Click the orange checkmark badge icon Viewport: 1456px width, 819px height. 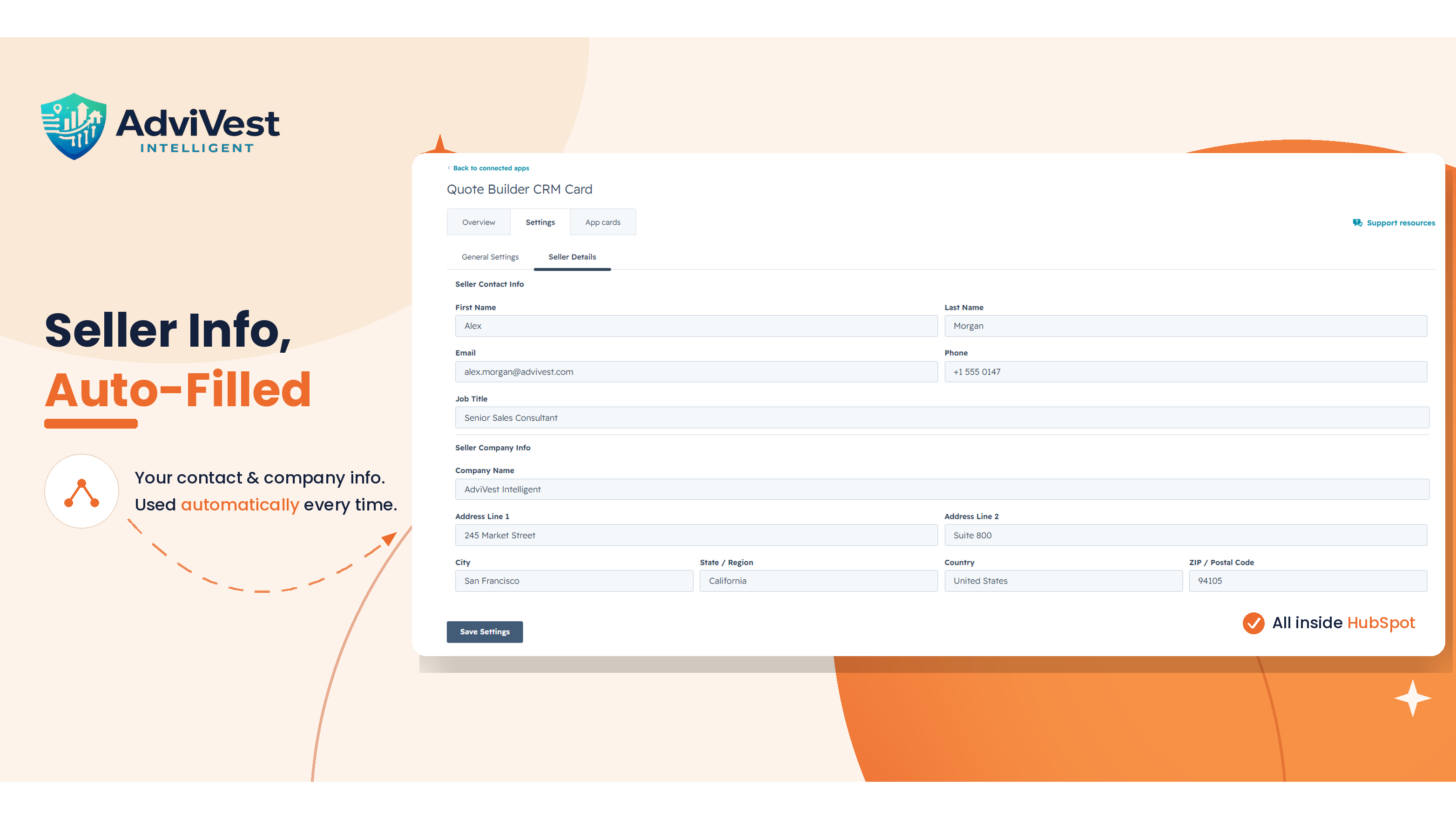click(1253, 623)
